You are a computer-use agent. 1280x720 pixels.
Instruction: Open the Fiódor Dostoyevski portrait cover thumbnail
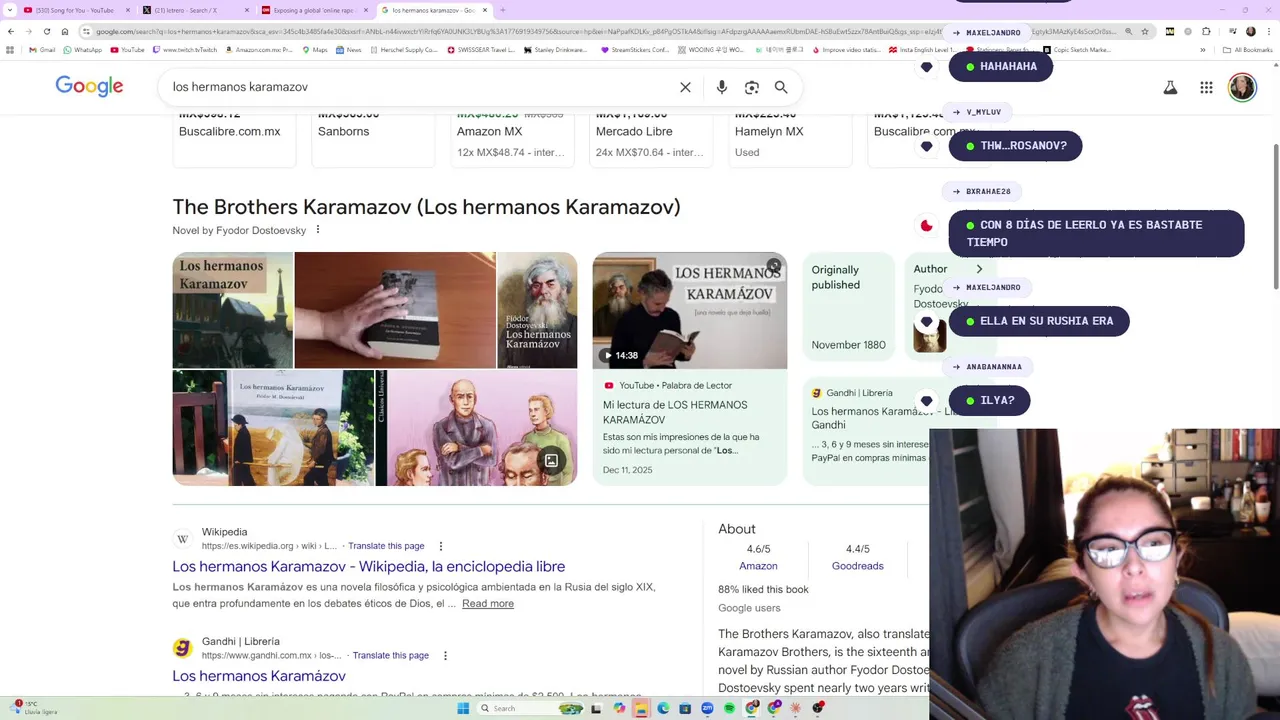[537, 310]
